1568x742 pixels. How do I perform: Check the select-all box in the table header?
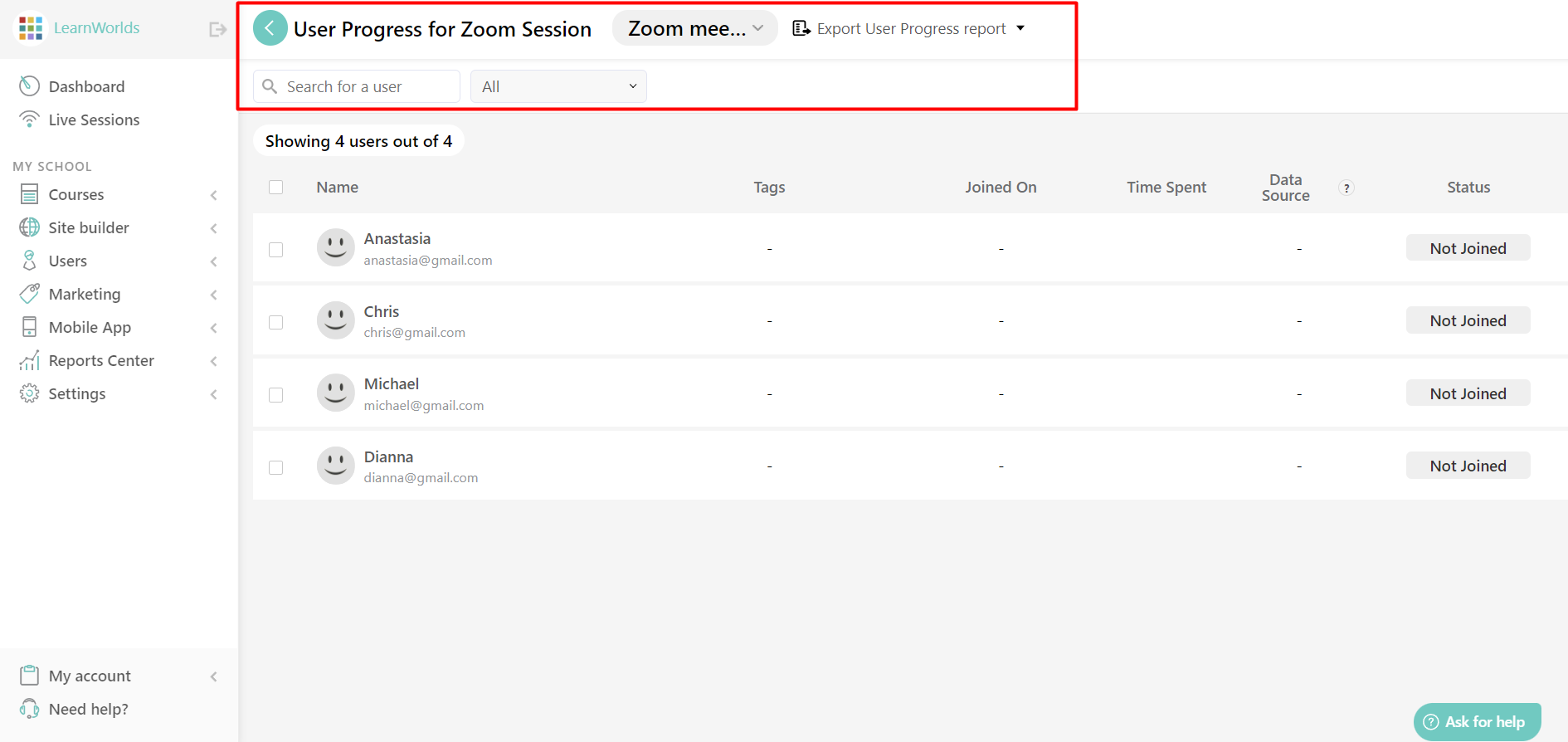click(x=276, y=187)
